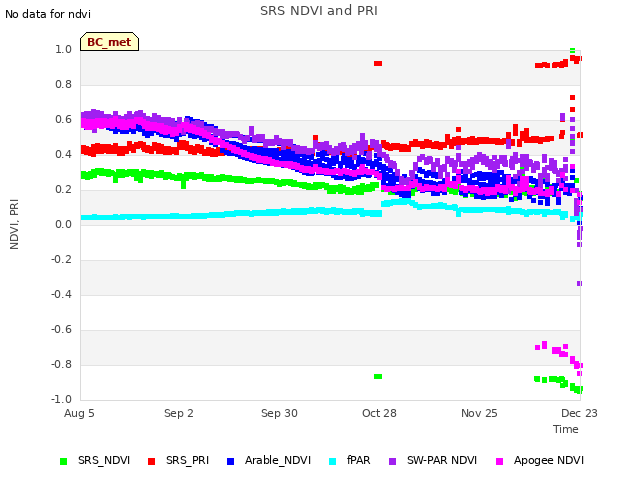Toggle the fPAR legend label
Screen dimensions: 640x480
point(358,460)
